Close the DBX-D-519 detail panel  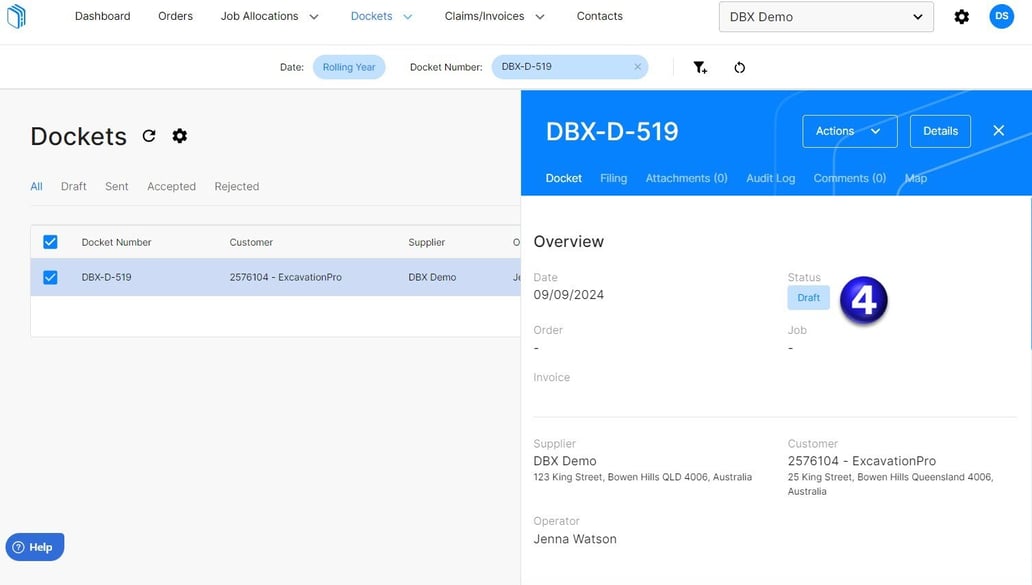click(x=998, y=130)
